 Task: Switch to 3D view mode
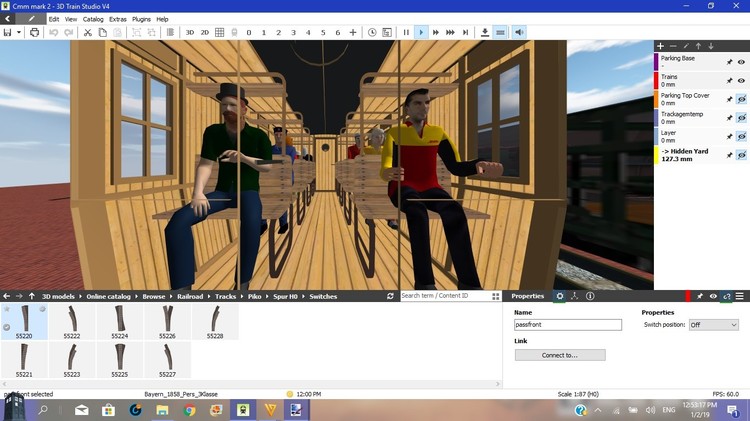[189, 32]
